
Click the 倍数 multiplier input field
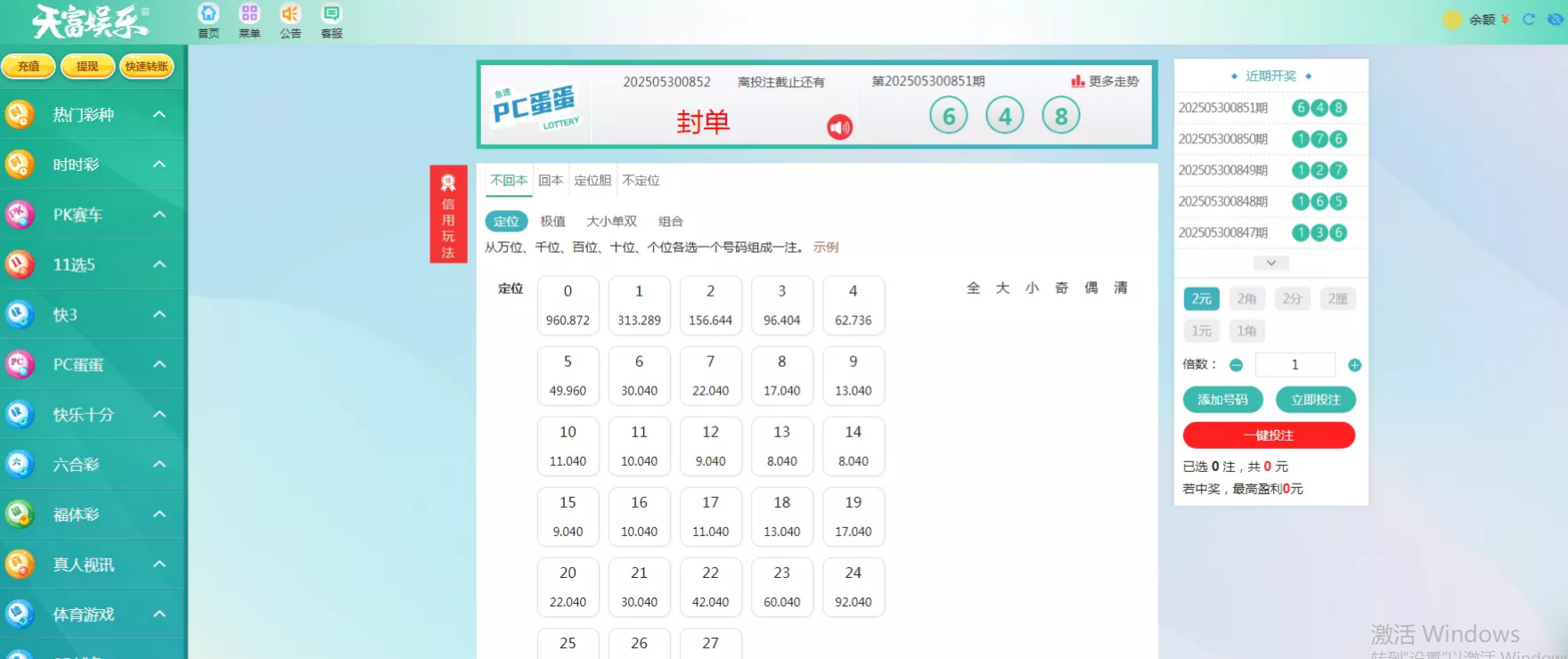(x=1294, y=365)
